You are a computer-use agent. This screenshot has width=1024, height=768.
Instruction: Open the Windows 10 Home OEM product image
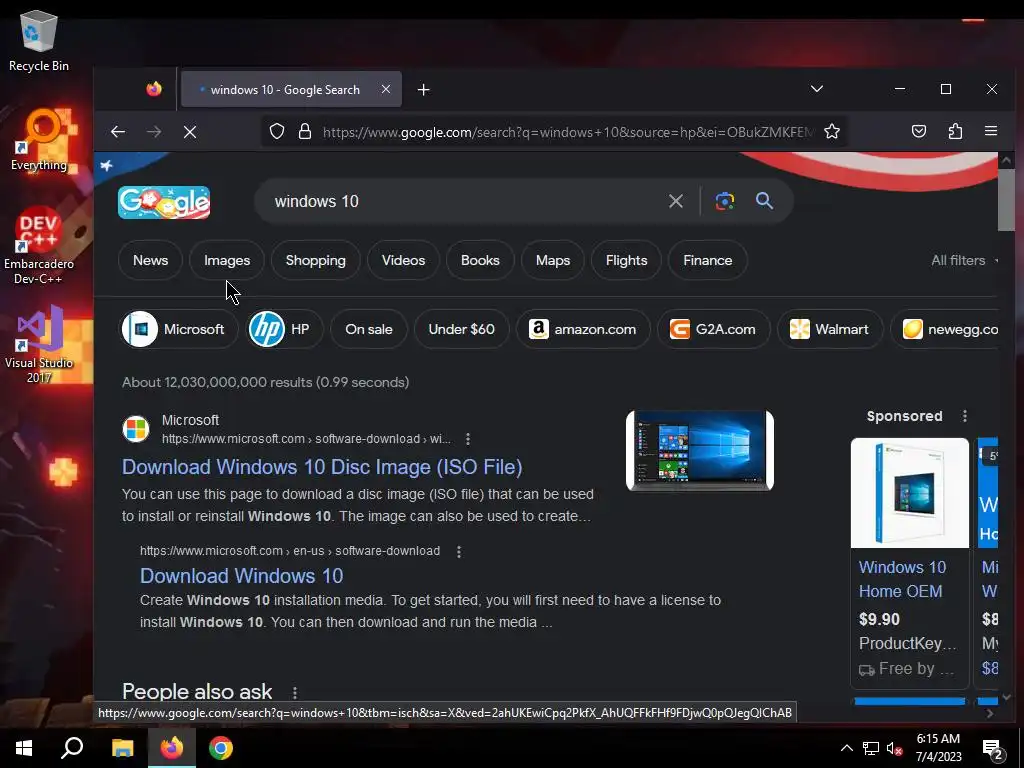click(x=910, y=492)
